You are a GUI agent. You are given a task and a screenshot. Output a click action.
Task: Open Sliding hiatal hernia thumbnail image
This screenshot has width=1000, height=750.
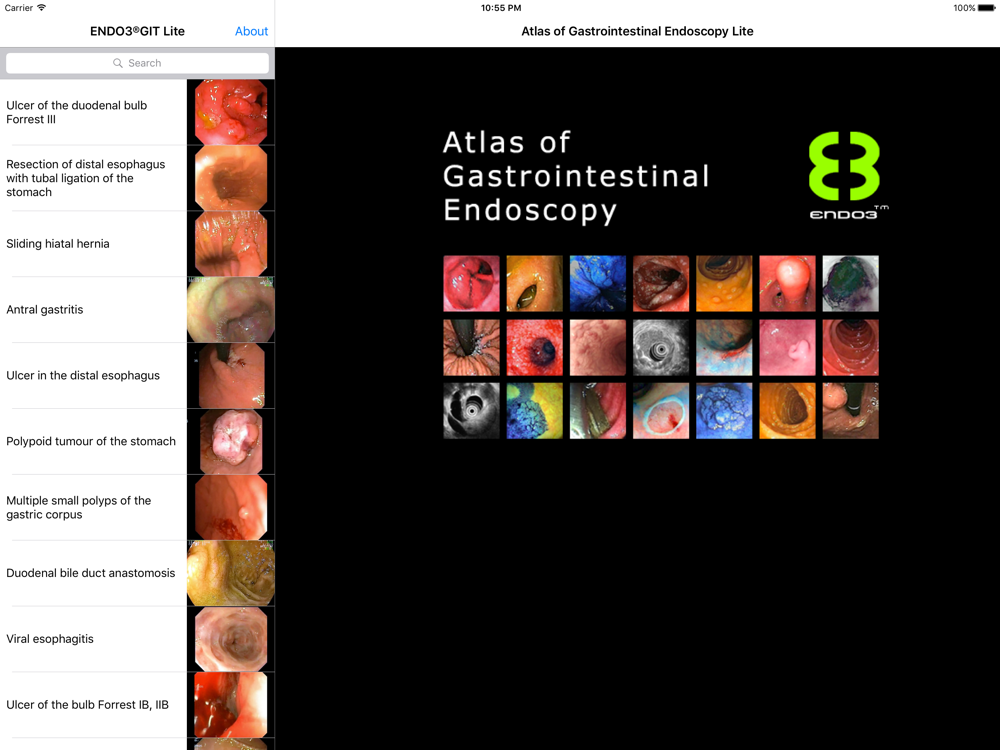231,244
